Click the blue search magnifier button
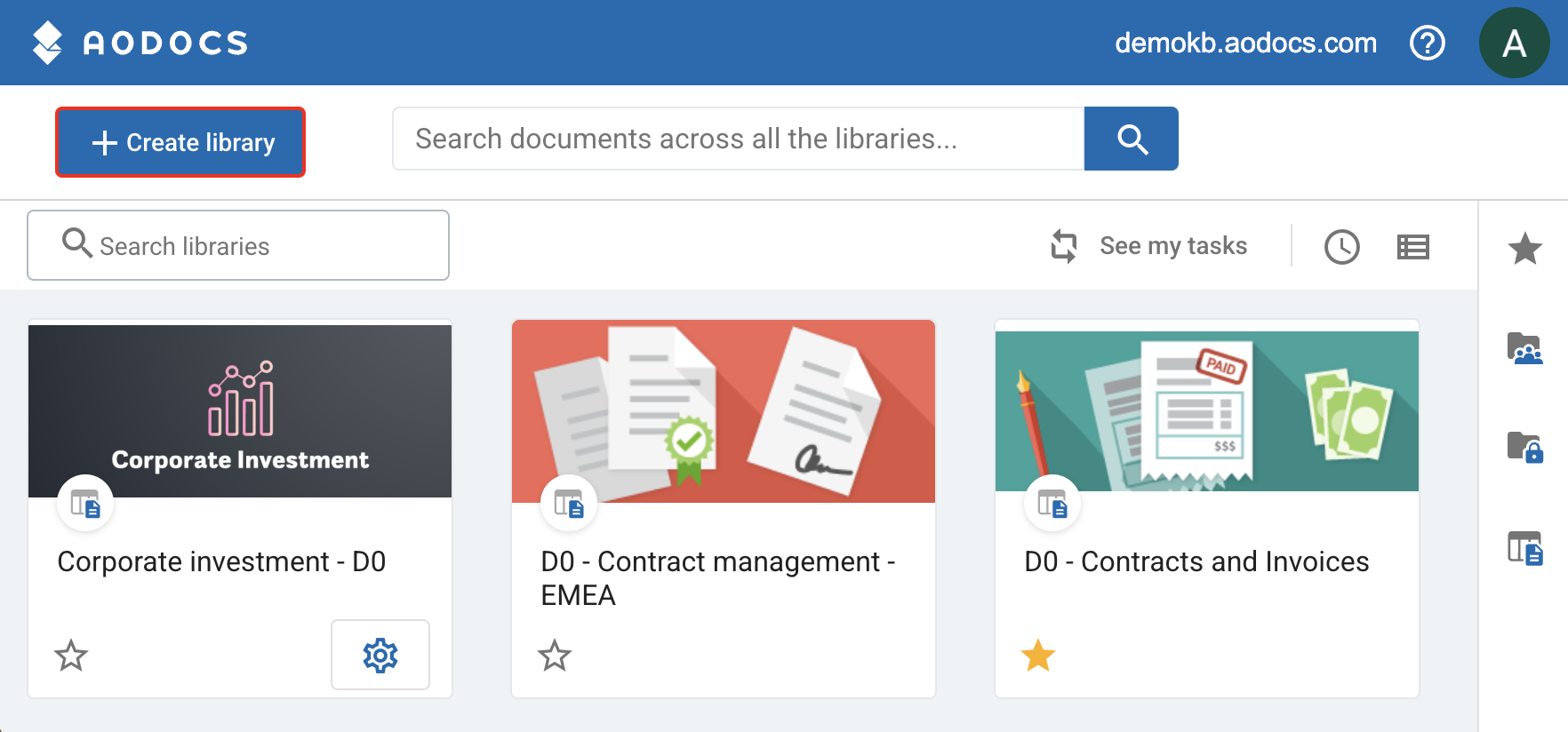The image size is (1568, 732). 1132,139
